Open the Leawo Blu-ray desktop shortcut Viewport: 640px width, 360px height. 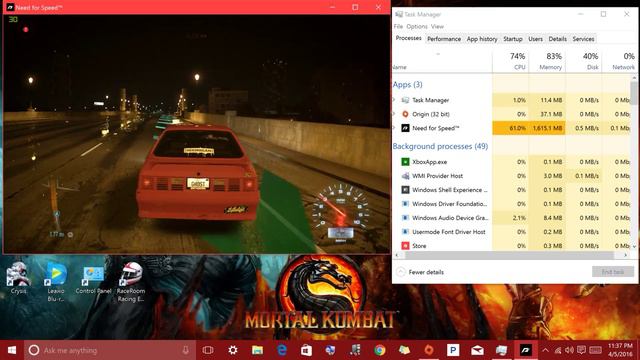pos(56,282)
